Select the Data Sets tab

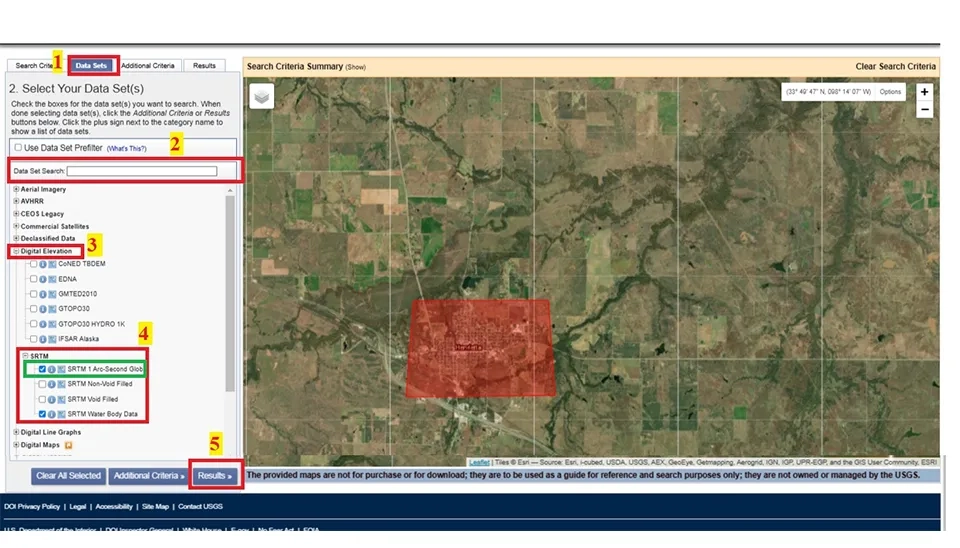click(x=91, y=66)
